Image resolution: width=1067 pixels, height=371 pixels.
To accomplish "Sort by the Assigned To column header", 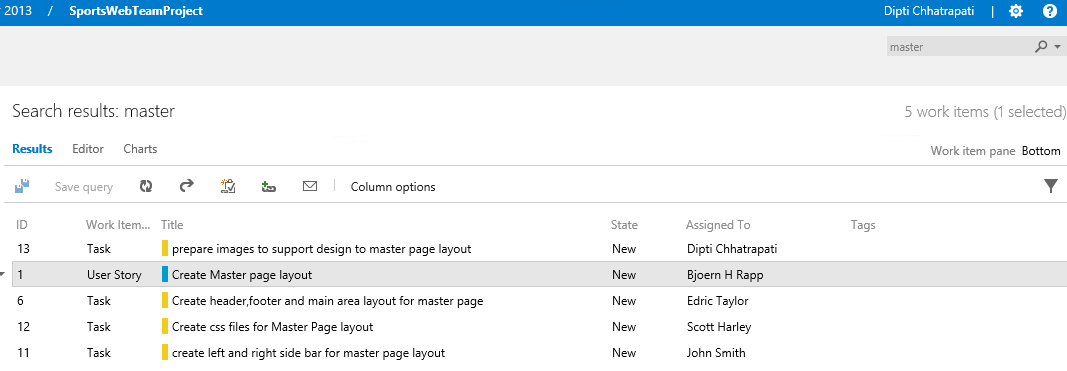I will (x=718, y=225).
